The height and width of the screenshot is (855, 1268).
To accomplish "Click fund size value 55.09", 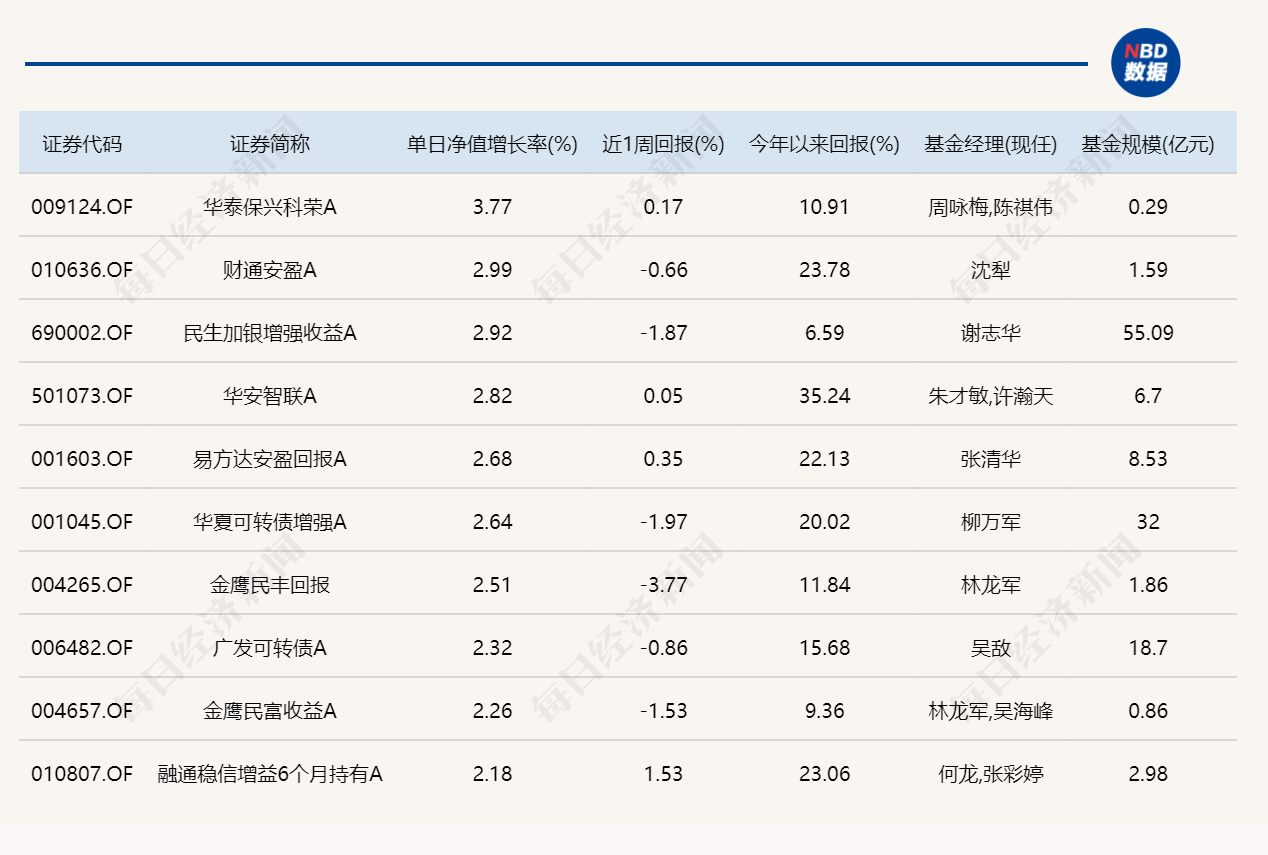I will (x=1148, y=333).
